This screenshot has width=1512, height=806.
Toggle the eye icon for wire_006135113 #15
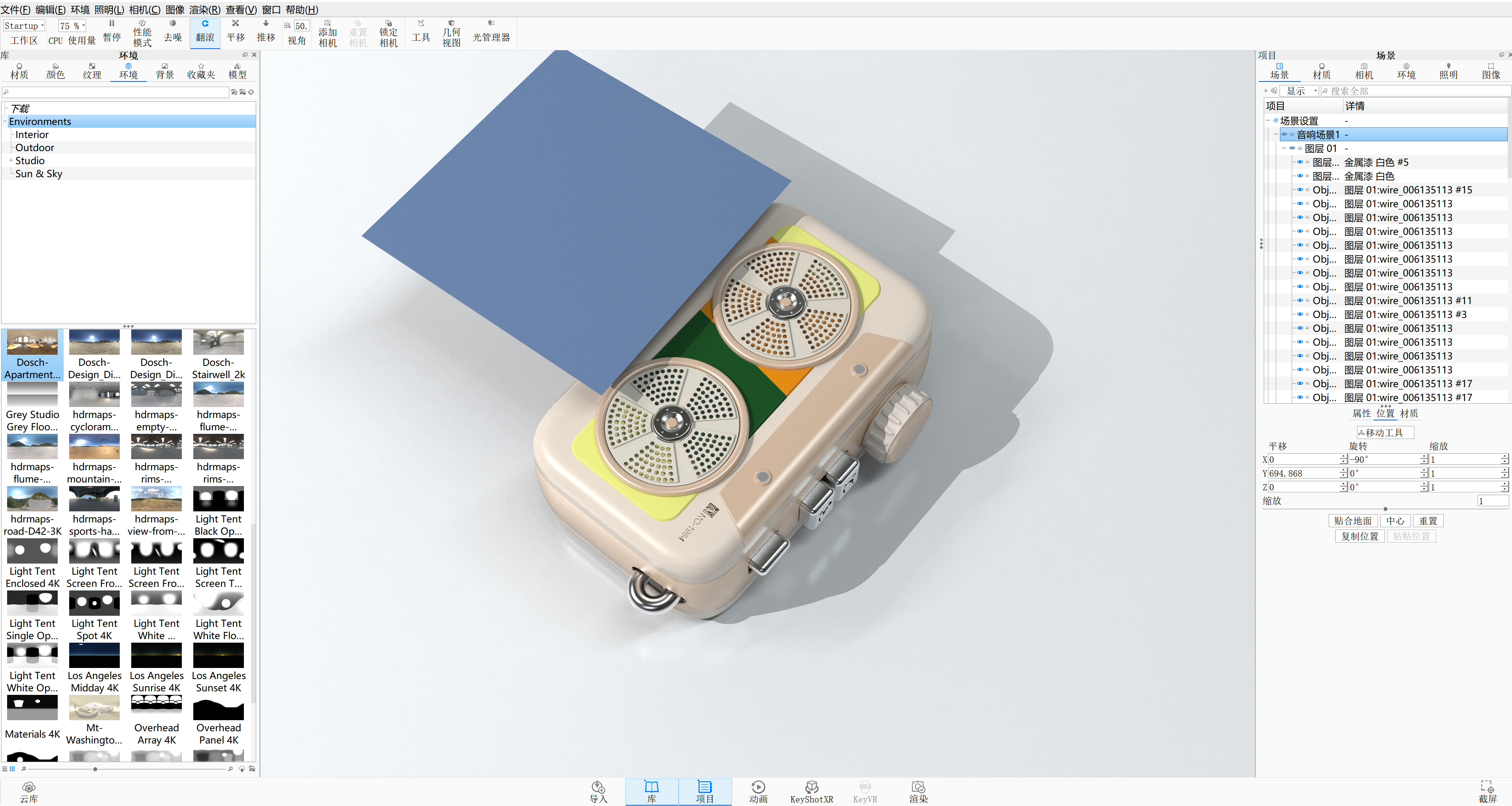(x=1299, y=190)
